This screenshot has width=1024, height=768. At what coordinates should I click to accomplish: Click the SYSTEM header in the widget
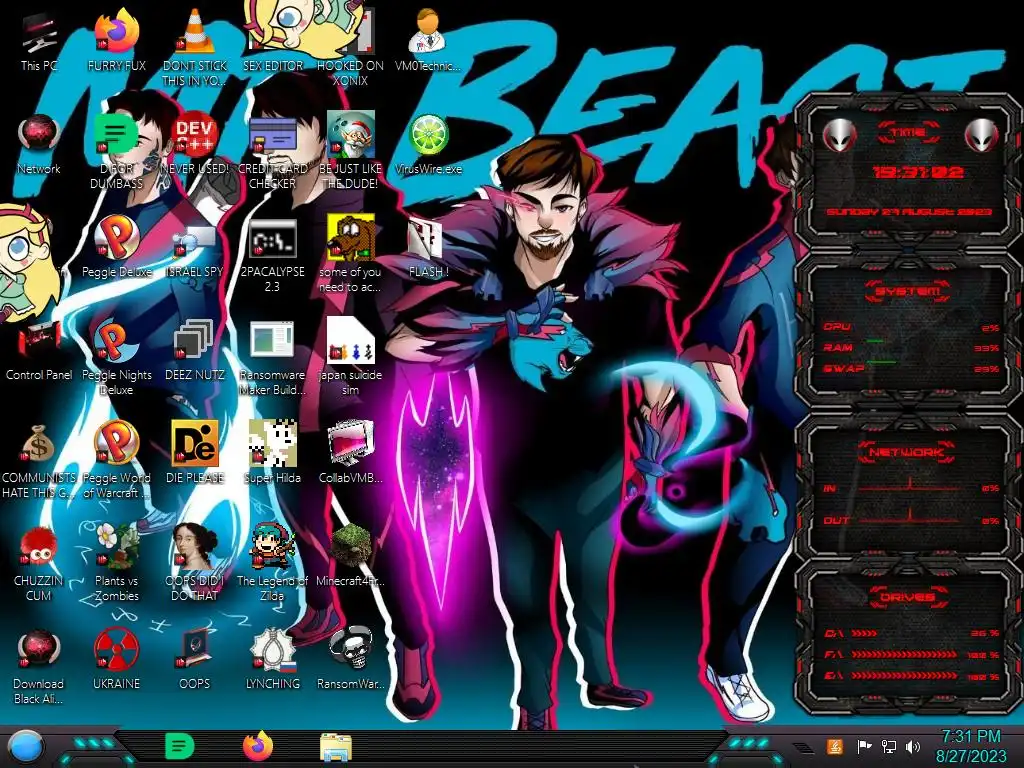pos(908,291)
